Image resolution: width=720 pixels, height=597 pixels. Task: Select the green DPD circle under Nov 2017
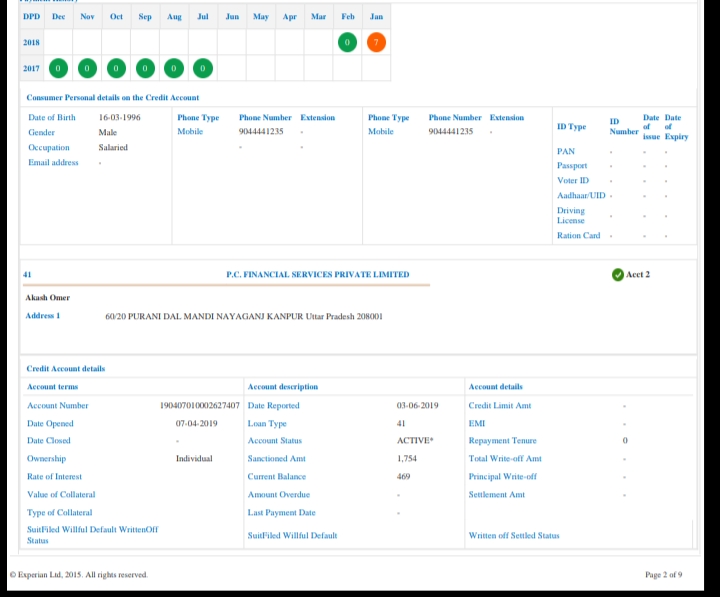87,68
